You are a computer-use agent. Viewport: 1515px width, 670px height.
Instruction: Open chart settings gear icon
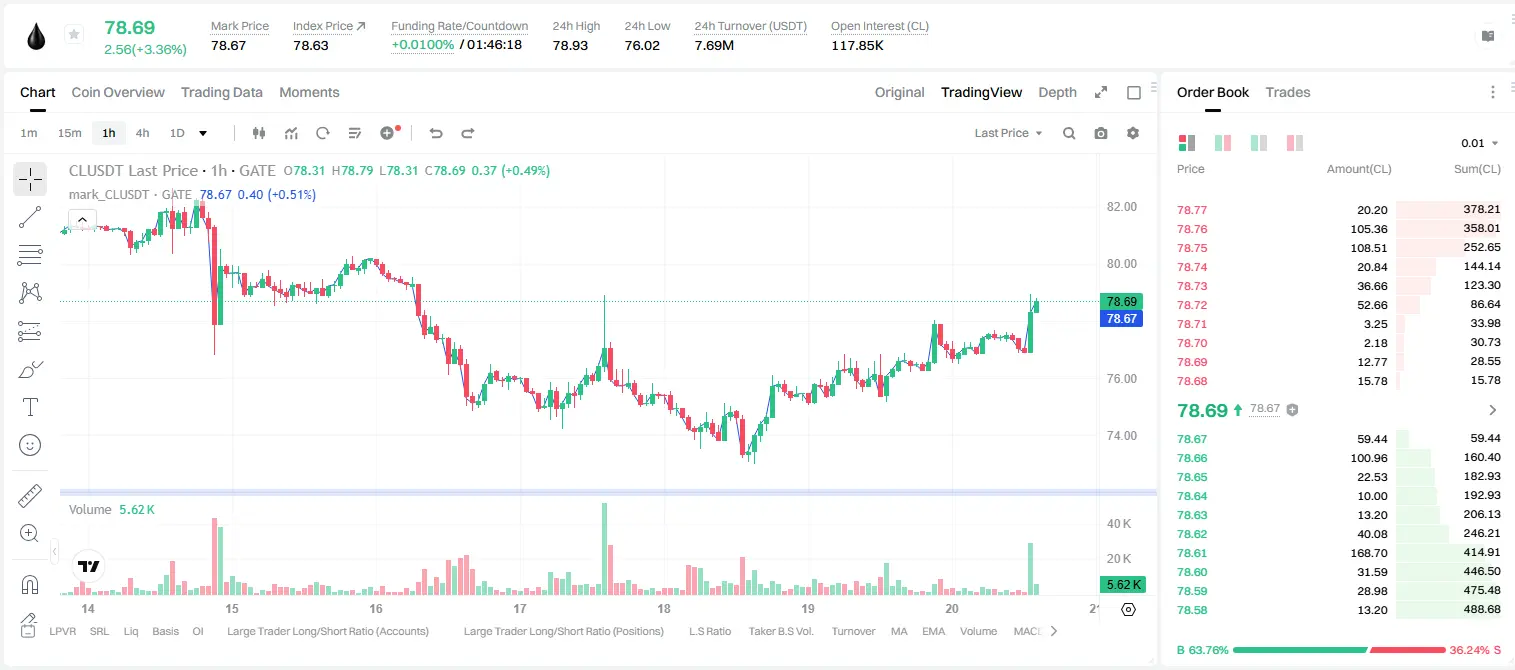click(1133, 133)
